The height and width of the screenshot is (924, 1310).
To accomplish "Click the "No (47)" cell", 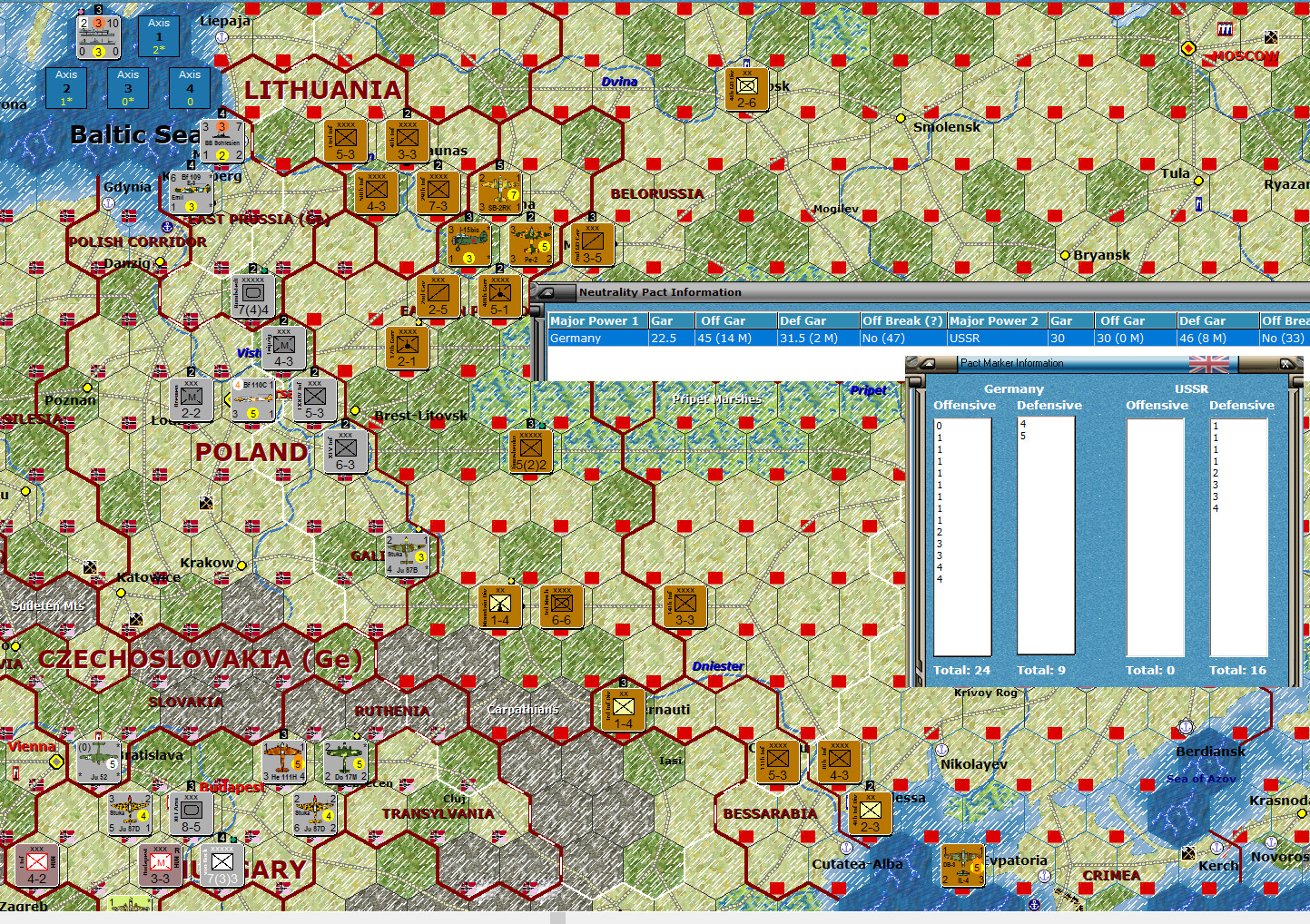I will point(902,338).
